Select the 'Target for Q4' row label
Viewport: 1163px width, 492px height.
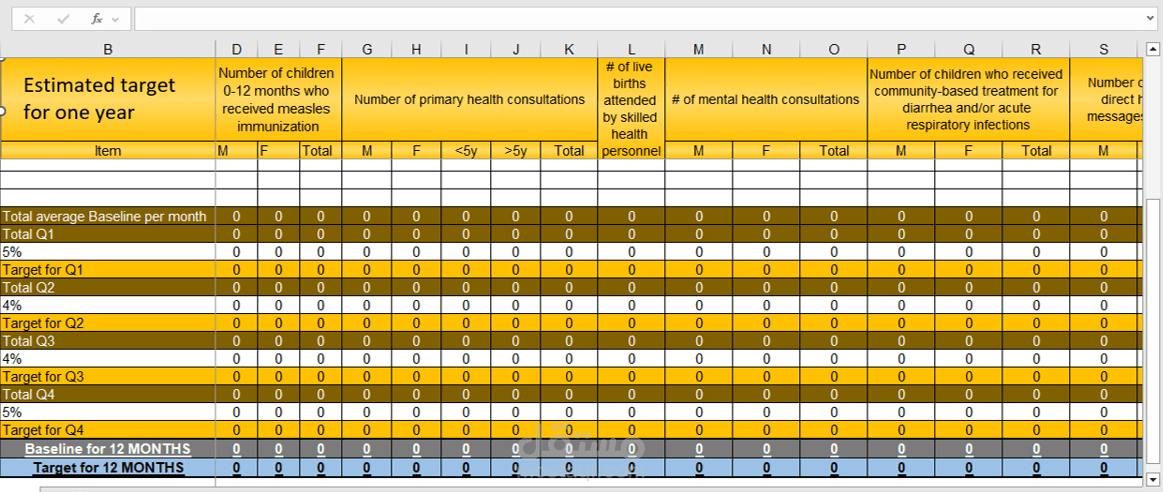coord(108,430)
